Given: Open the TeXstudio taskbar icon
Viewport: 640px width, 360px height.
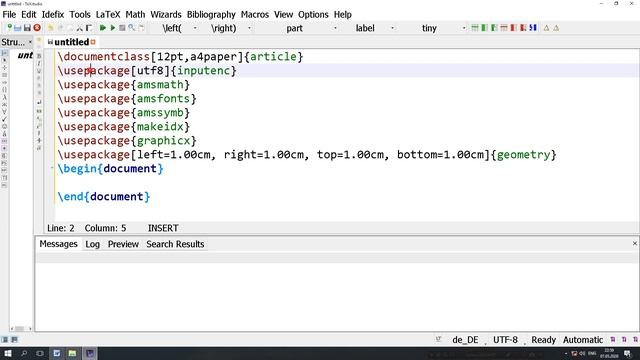Looking at the screenshot, I should (90, 353).
